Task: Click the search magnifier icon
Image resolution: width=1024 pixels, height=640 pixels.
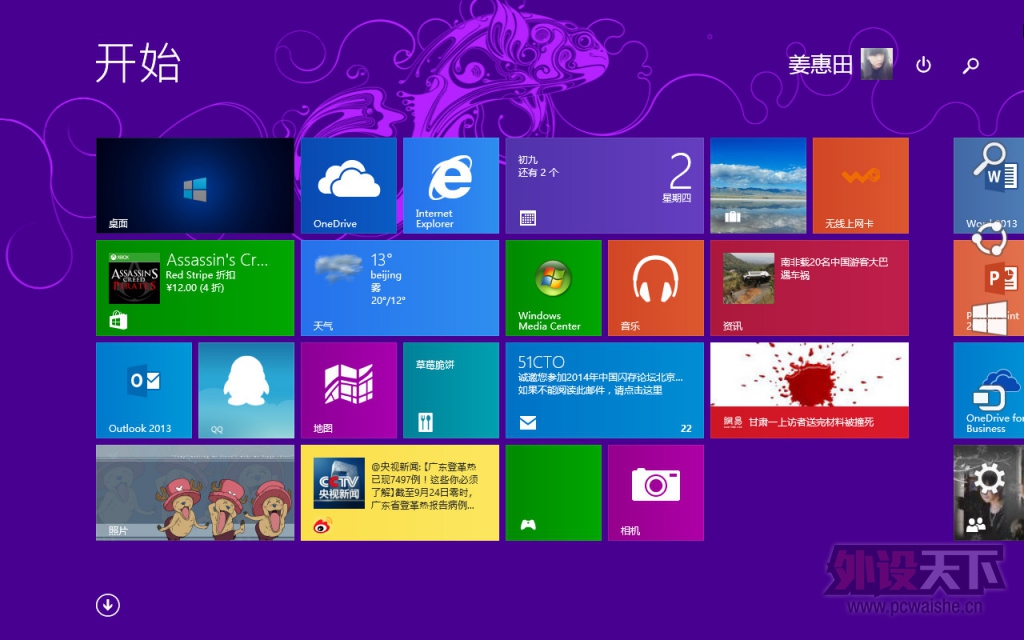Action: coord(971,65)
